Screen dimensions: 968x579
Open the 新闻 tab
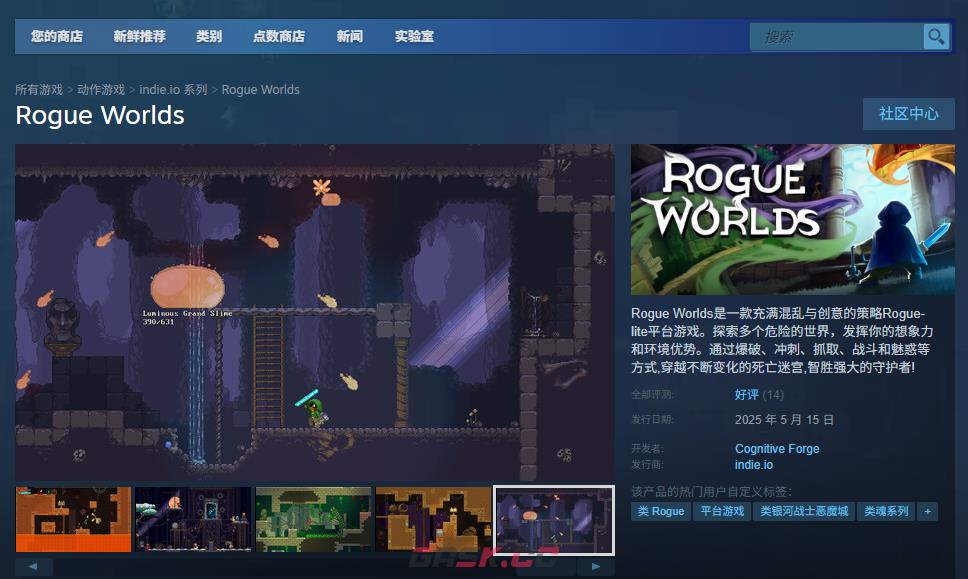pyautogui.click(x=349, y=36)
